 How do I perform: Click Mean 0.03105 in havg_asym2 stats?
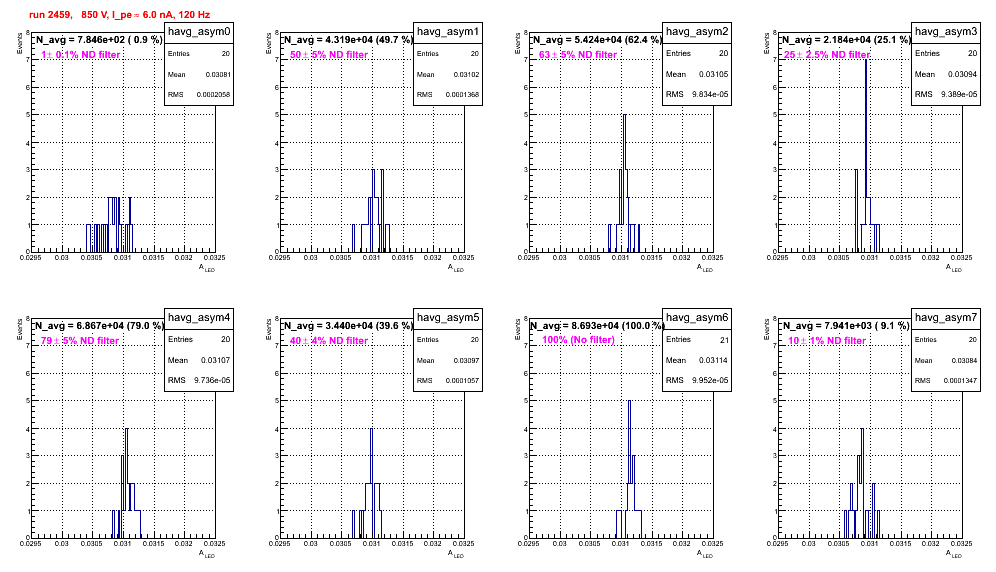(697, 74)
